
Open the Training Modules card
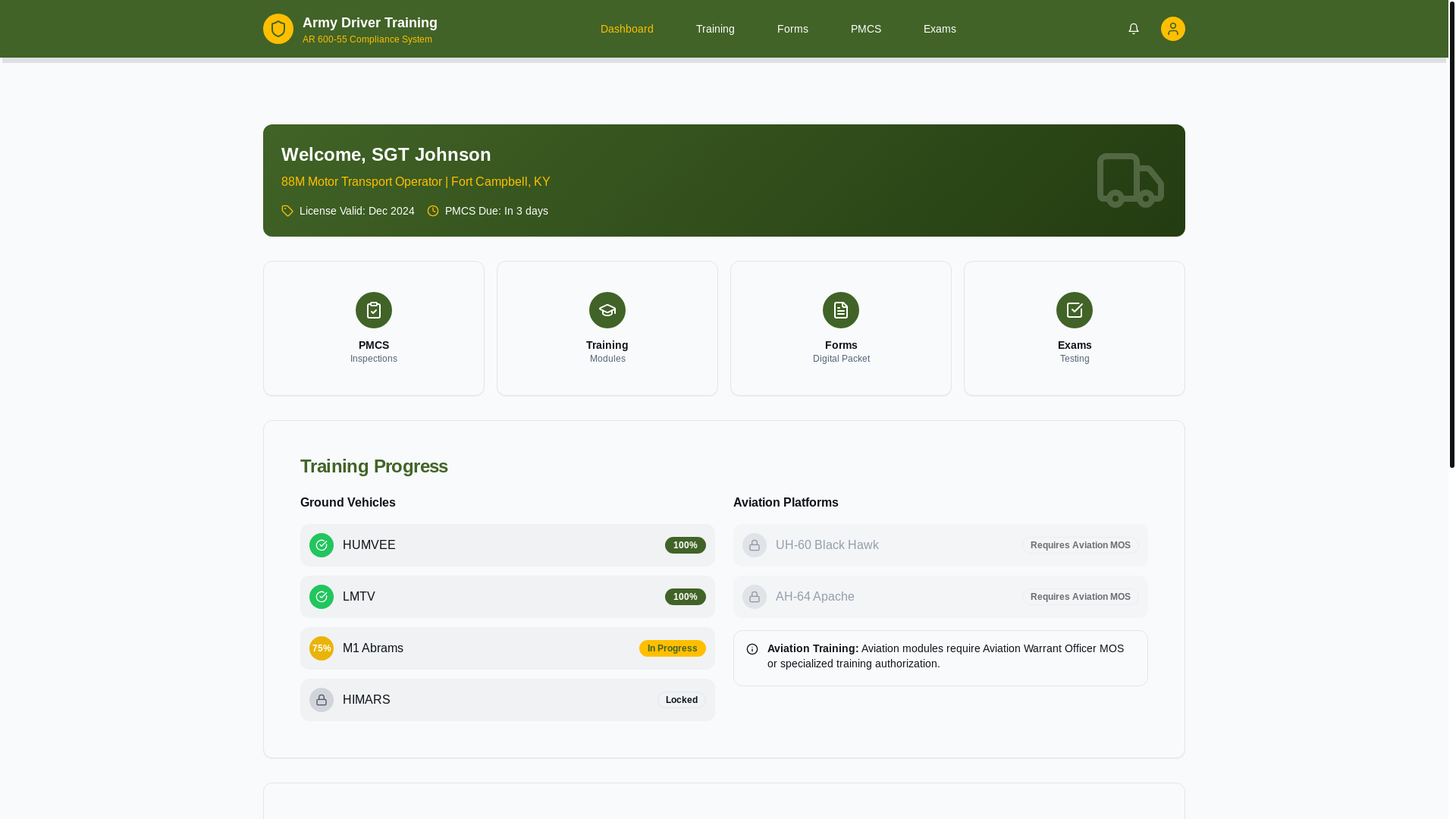607,328
